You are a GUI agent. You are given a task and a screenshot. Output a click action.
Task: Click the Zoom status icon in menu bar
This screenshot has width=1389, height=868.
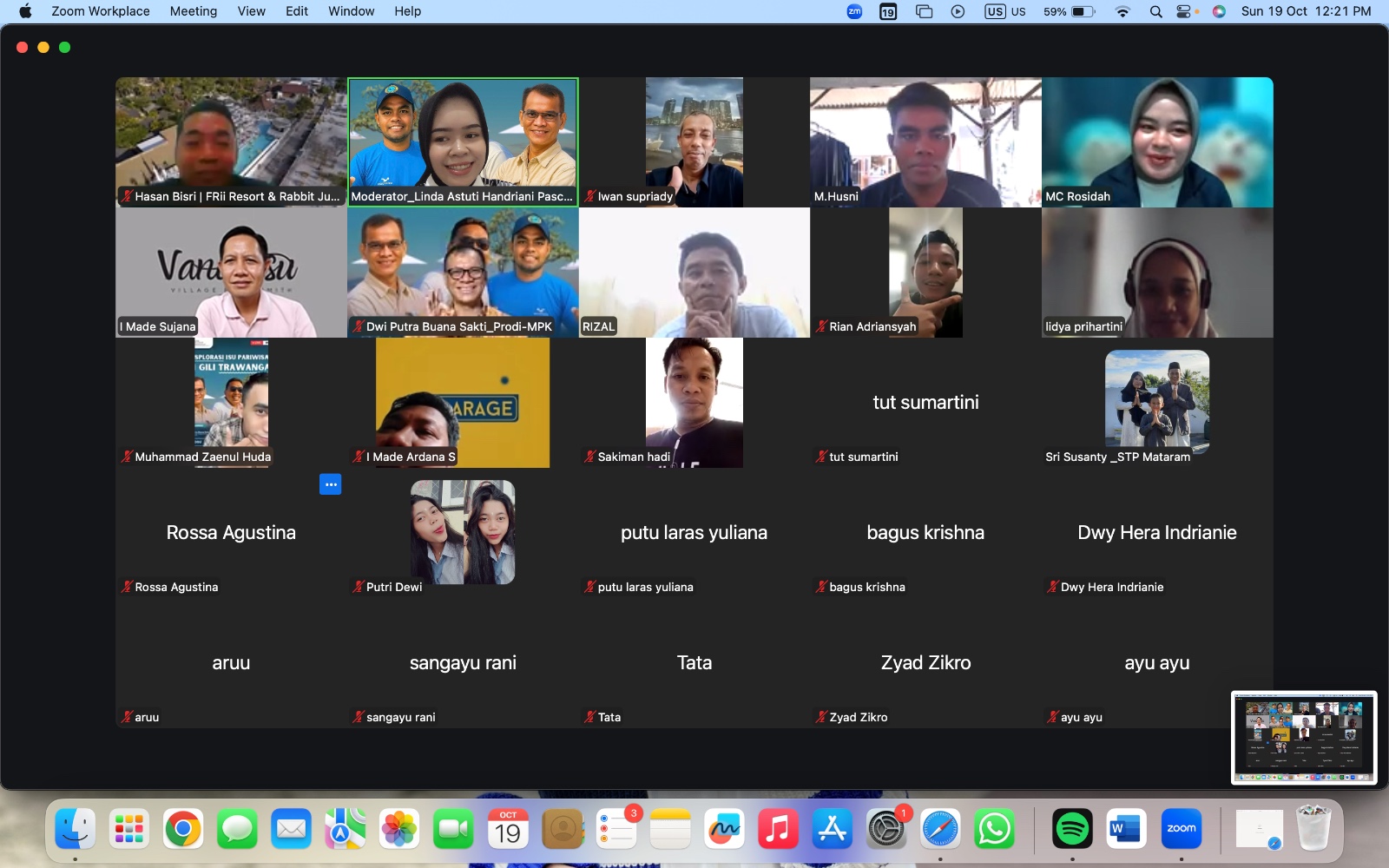854,11
